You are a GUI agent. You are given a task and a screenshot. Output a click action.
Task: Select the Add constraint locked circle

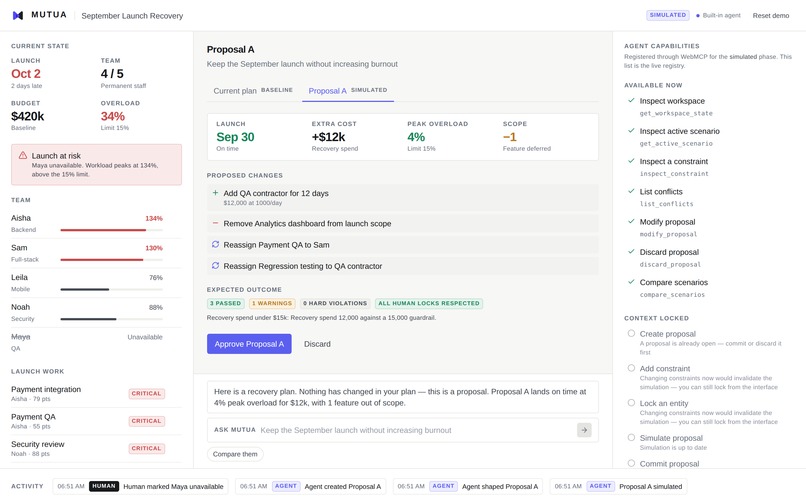pos(631,368)
